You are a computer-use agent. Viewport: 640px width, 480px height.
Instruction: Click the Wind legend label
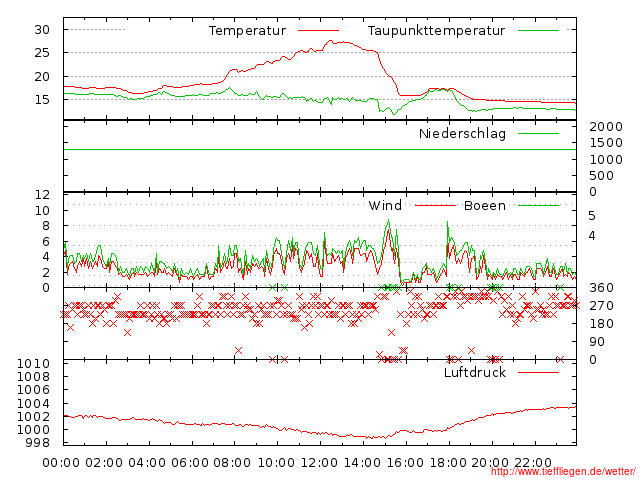(x=385, y=205)
